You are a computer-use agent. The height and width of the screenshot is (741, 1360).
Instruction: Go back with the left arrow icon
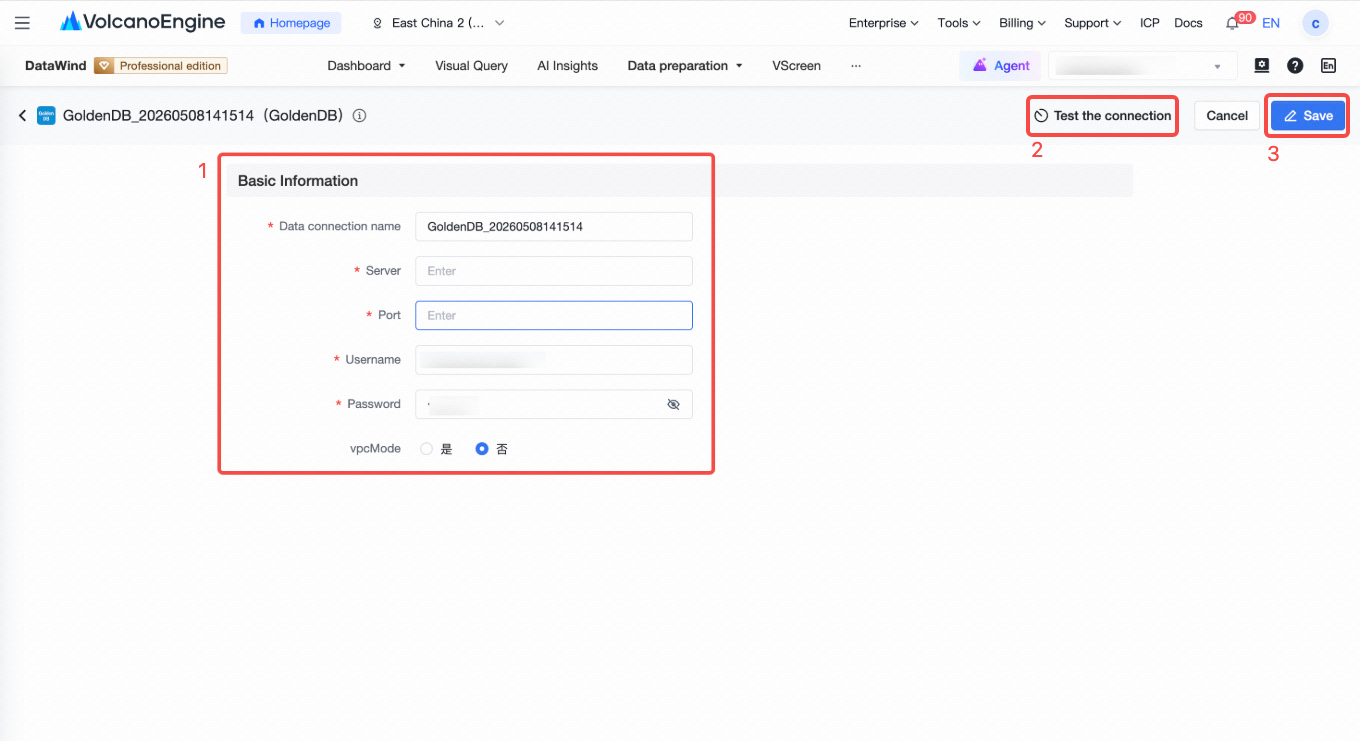click(22, 116)
